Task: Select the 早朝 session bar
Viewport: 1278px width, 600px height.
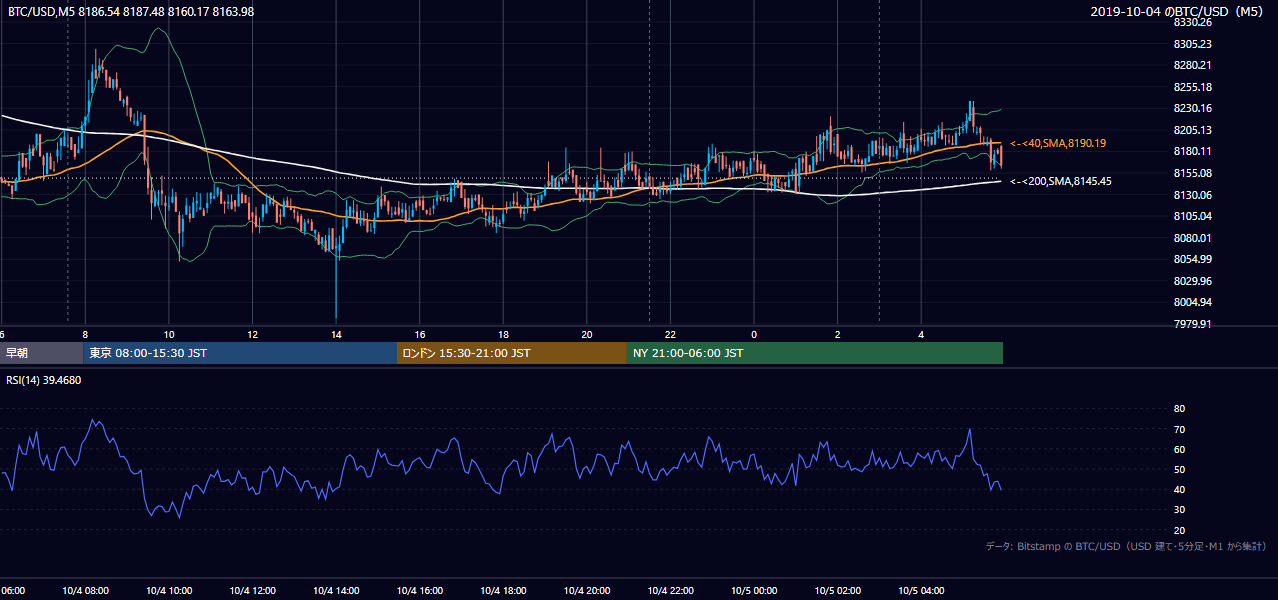Action: pyautogui.click(x=42, y=353)
